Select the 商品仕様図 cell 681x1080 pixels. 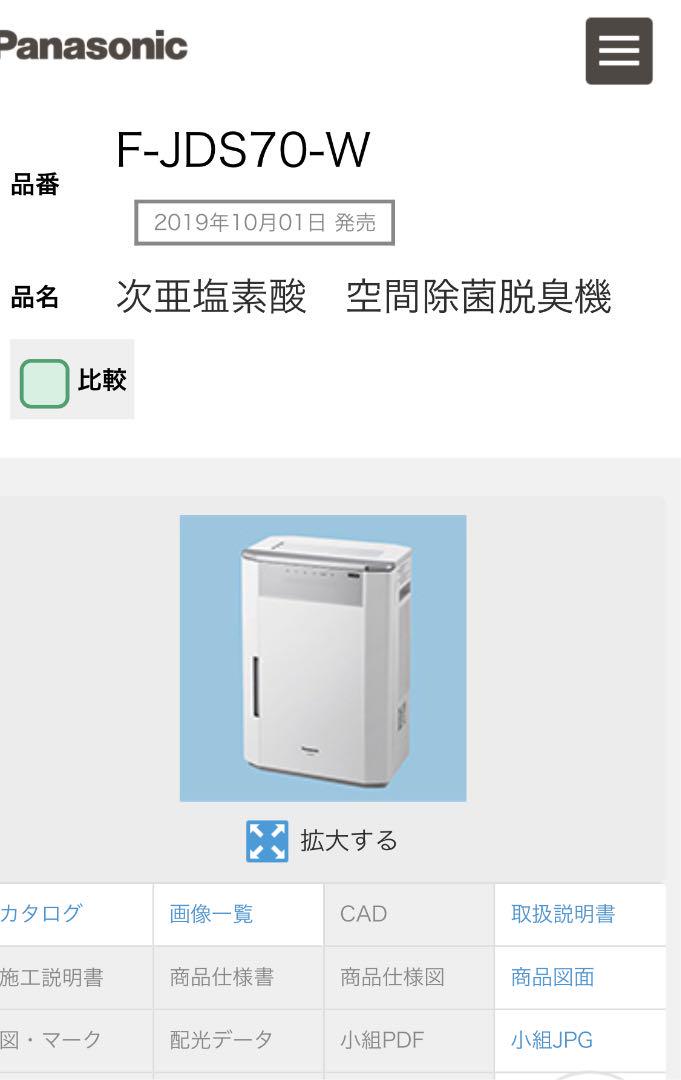tap(392, 977)
